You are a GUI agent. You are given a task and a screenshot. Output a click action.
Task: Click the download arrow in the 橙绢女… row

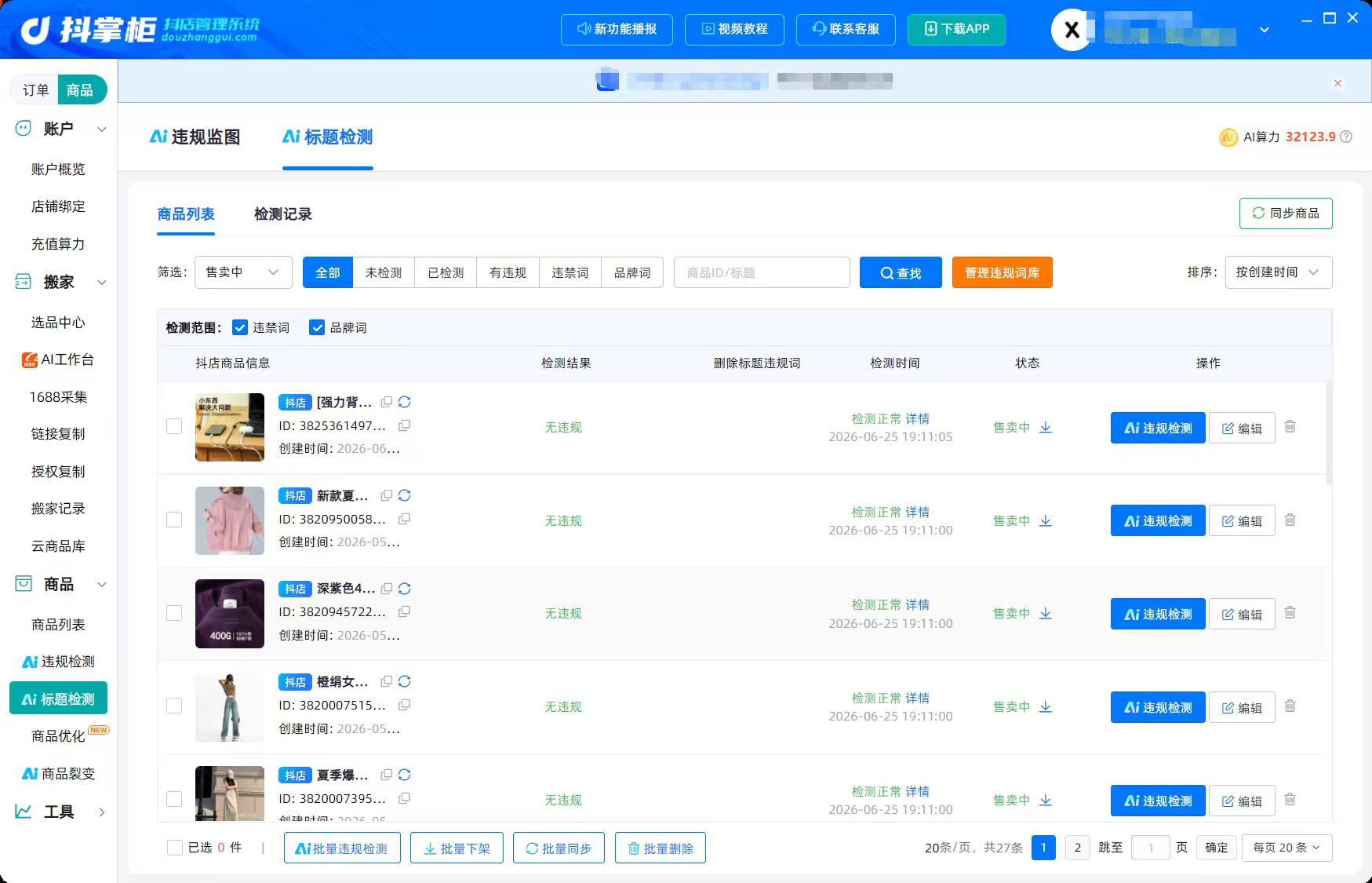pos(1045,706)
